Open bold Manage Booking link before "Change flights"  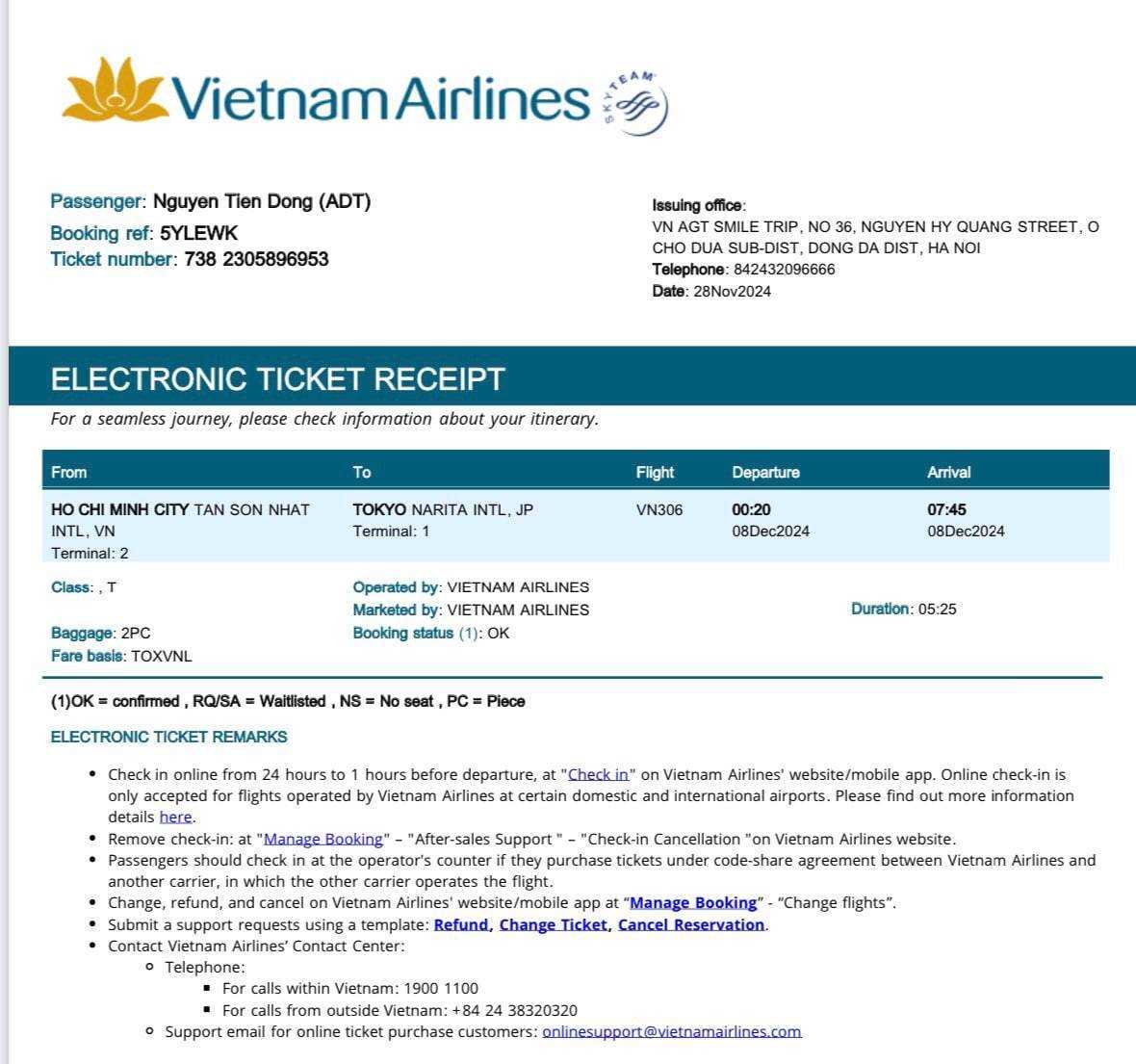click(693, 902)
